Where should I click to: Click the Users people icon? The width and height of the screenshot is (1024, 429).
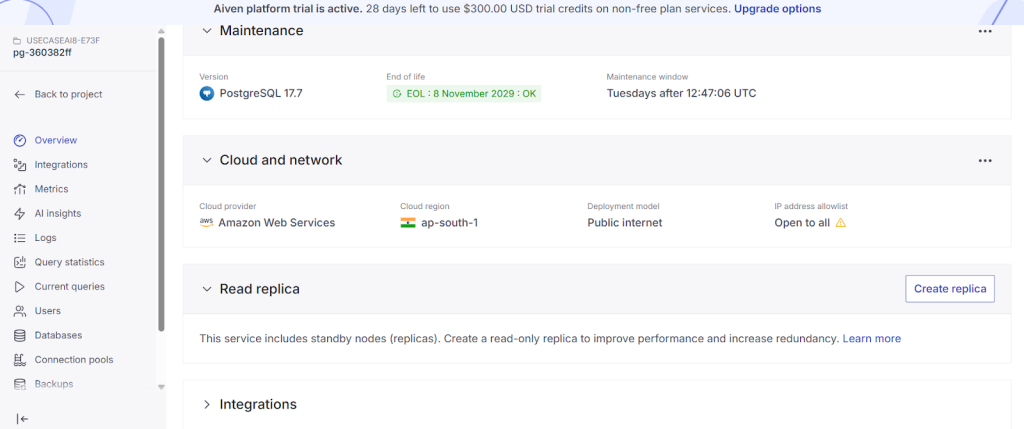click(19, 311)
